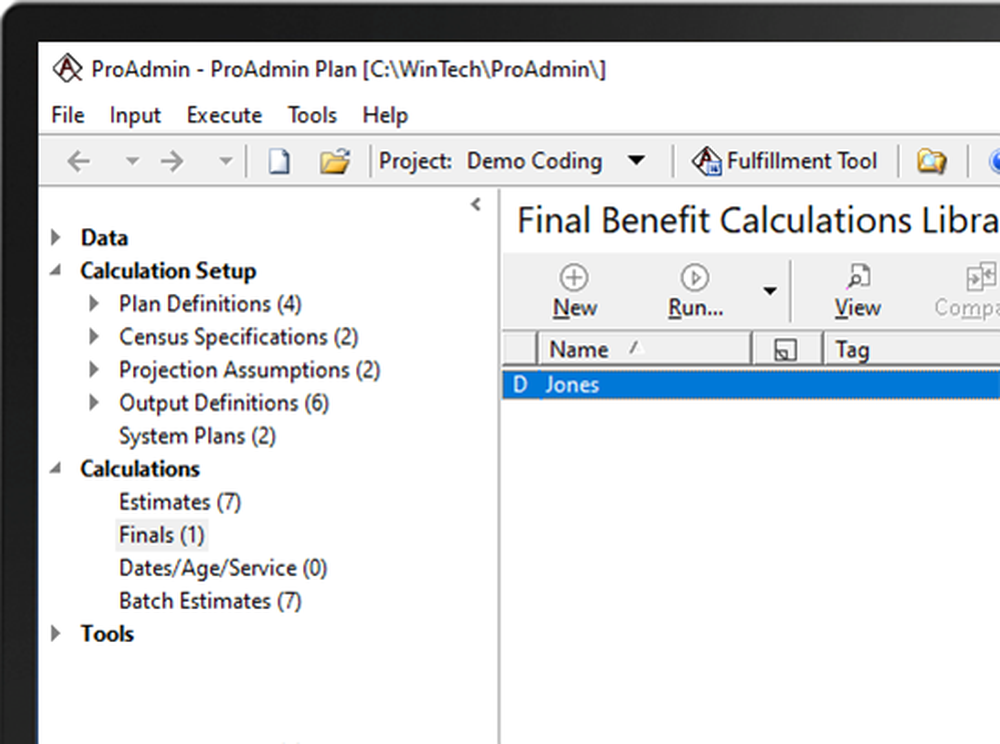Create a new file with blank-page icon
This screenshot has height=744, width=1000.
pos(279,161)
